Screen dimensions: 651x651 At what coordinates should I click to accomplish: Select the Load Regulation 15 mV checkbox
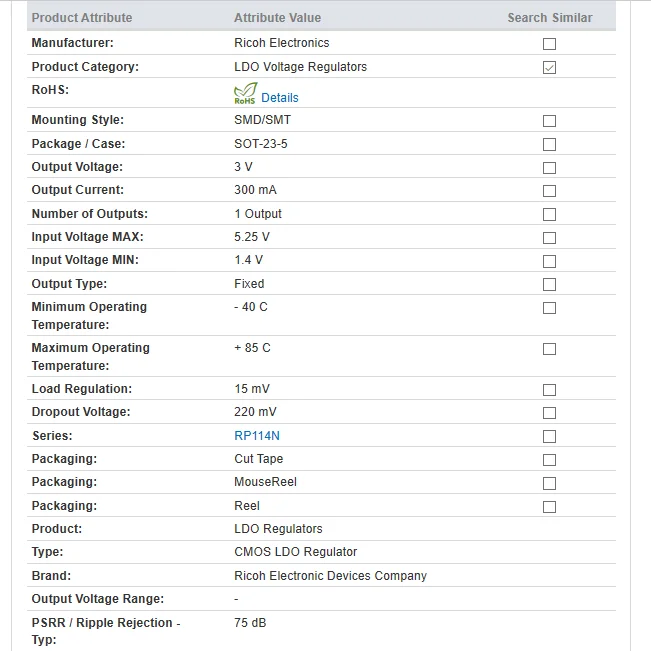[549, 390]
